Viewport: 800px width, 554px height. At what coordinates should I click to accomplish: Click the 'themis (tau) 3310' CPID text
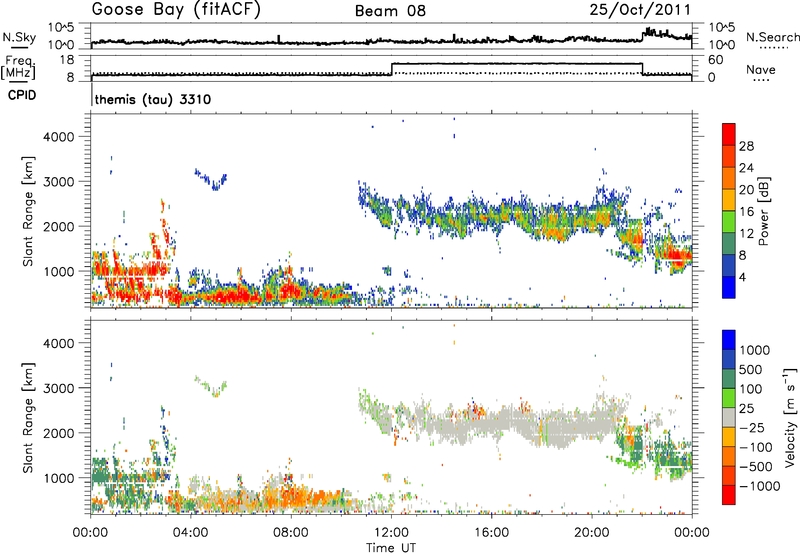click(x=153, y=99)
